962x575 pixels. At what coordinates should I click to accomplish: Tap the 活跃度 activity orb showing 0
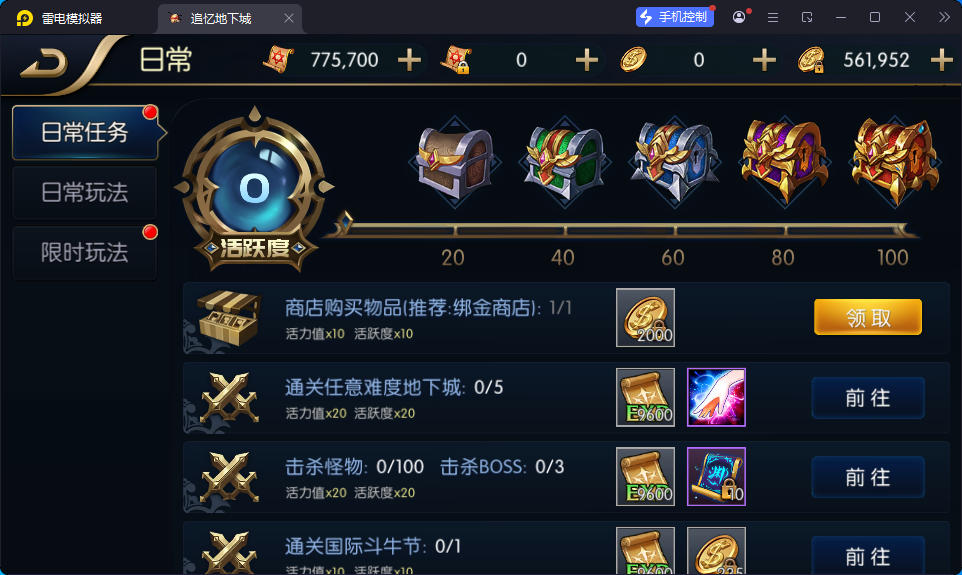[x=255, y=189]
